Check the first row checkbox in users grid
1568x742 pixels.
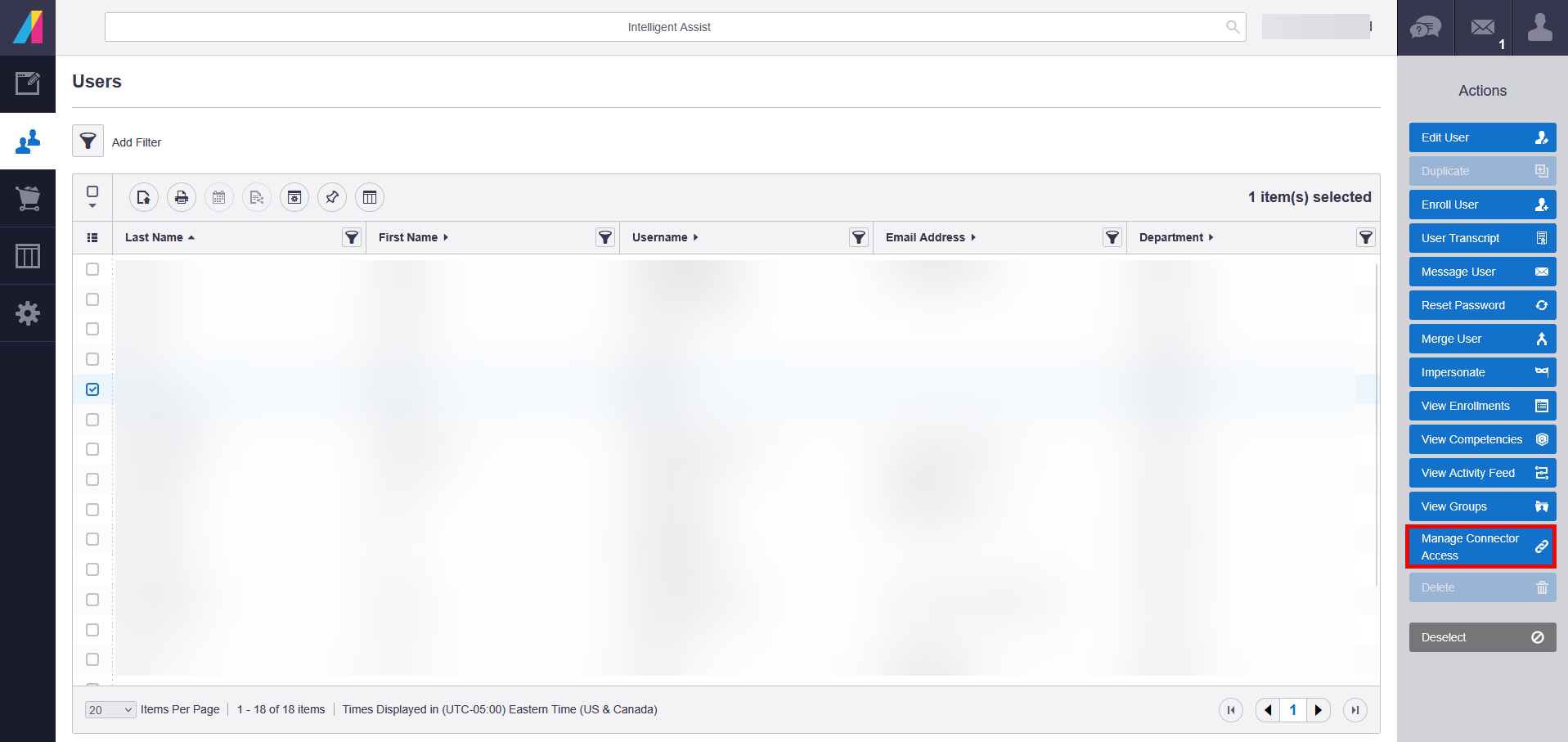tap(92, 269)
